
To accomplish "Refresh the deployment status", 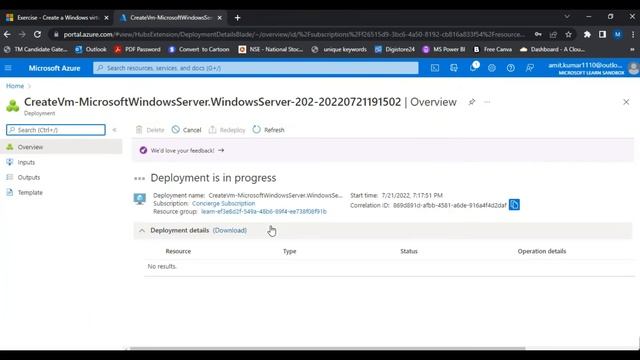I will 268,130.
